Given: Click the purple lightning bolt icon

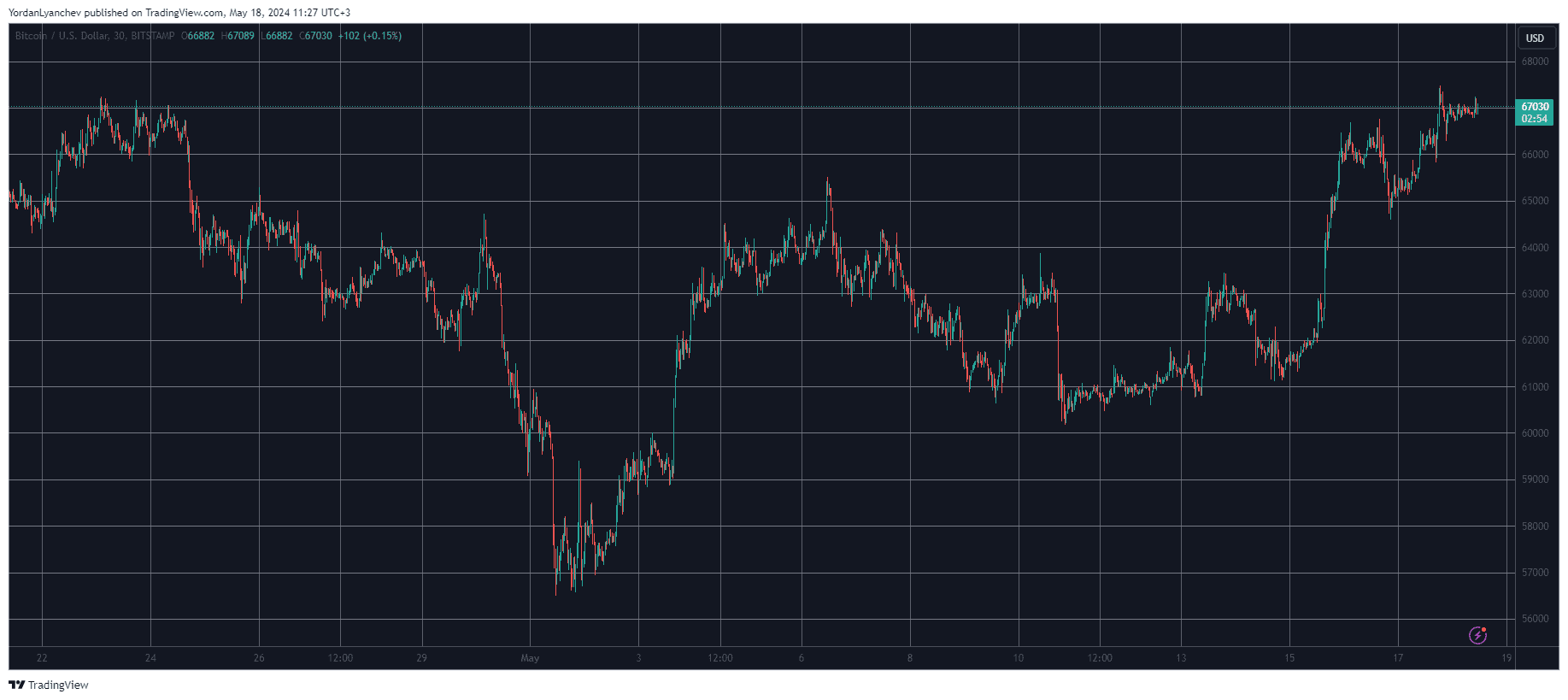Looking at the screenshot, I should tap(1477, 635).
